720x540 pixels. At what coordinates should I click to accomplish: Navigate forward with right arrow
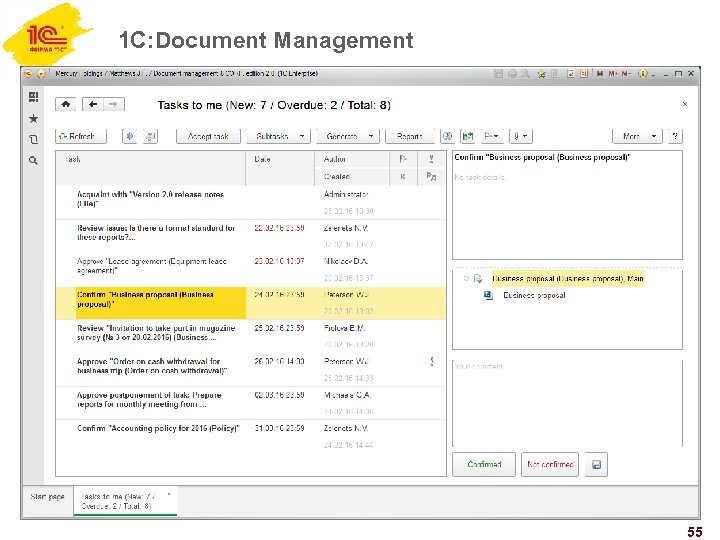click(113, 104)
